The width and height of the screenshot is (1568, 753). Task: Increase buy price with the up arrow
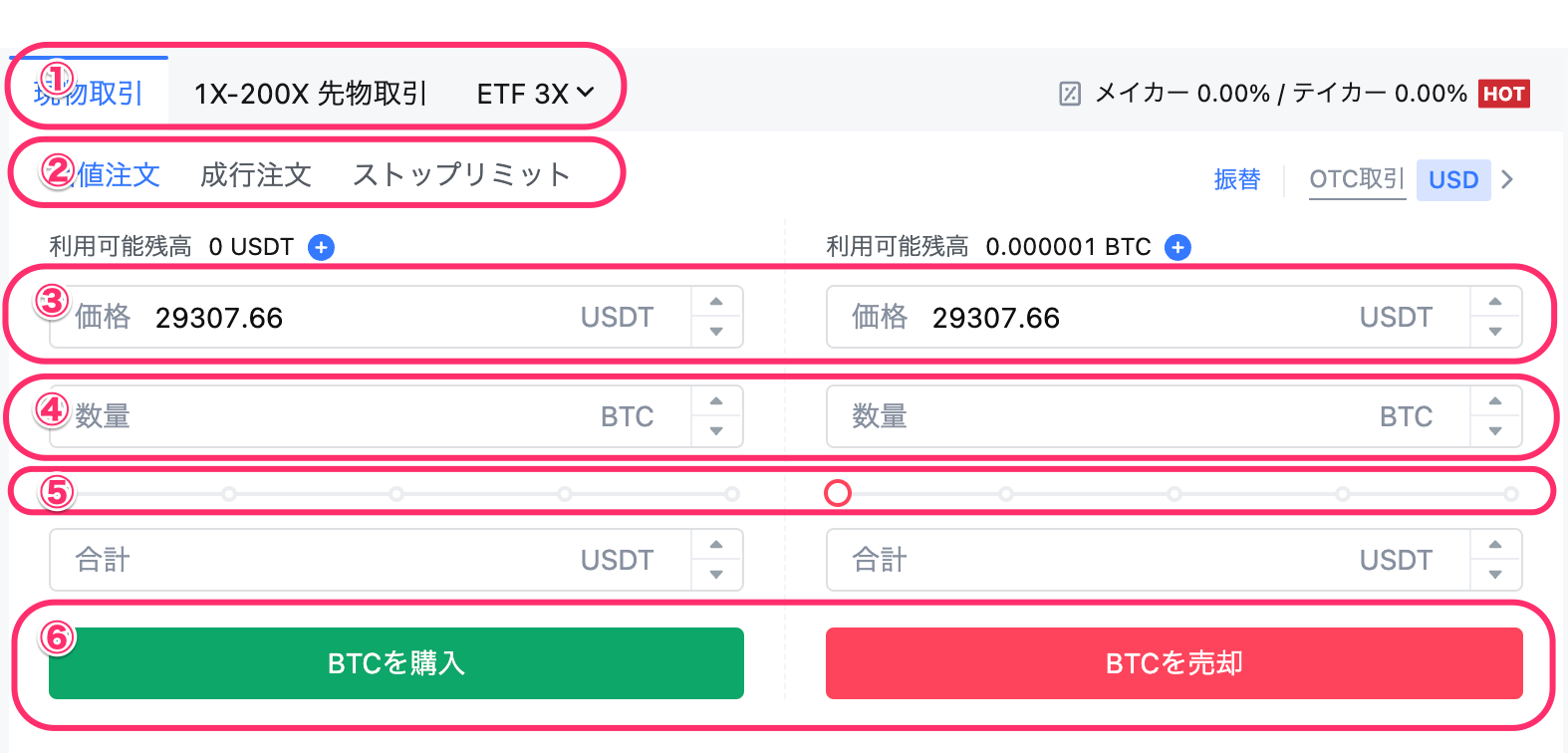coord(716,302)
